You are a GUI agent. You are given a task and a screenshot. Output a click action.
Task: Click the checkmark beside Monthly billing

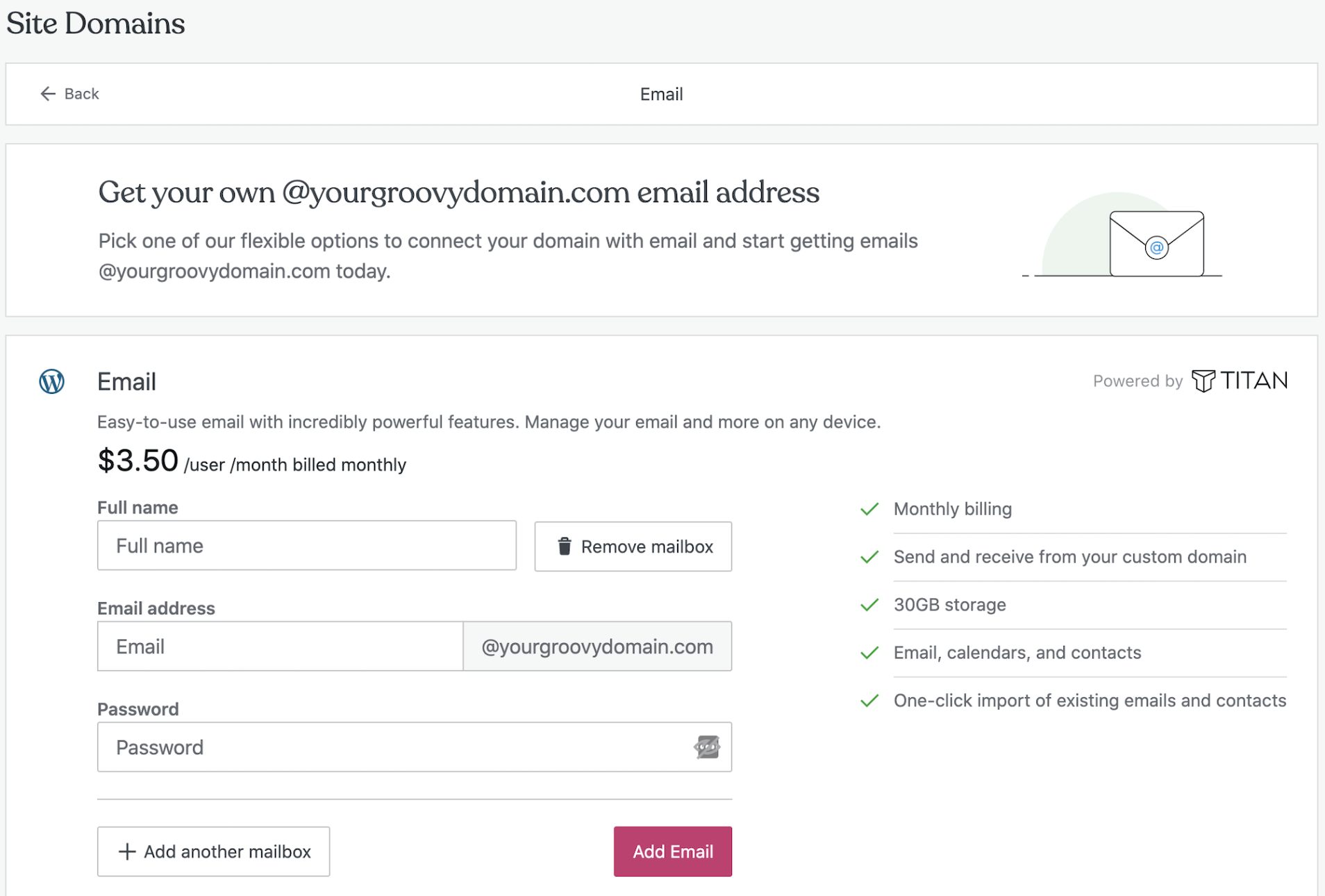[x=869, y=509]
